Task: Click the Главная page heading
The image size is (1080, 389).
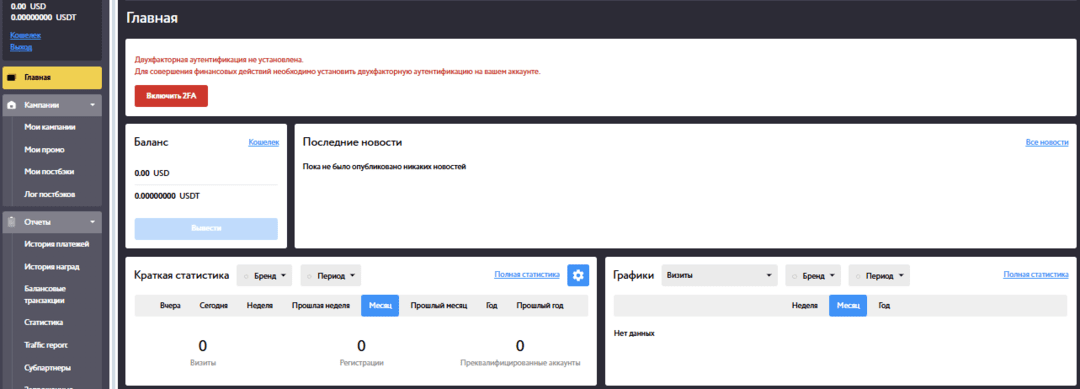Action: (x=152, y=19)
